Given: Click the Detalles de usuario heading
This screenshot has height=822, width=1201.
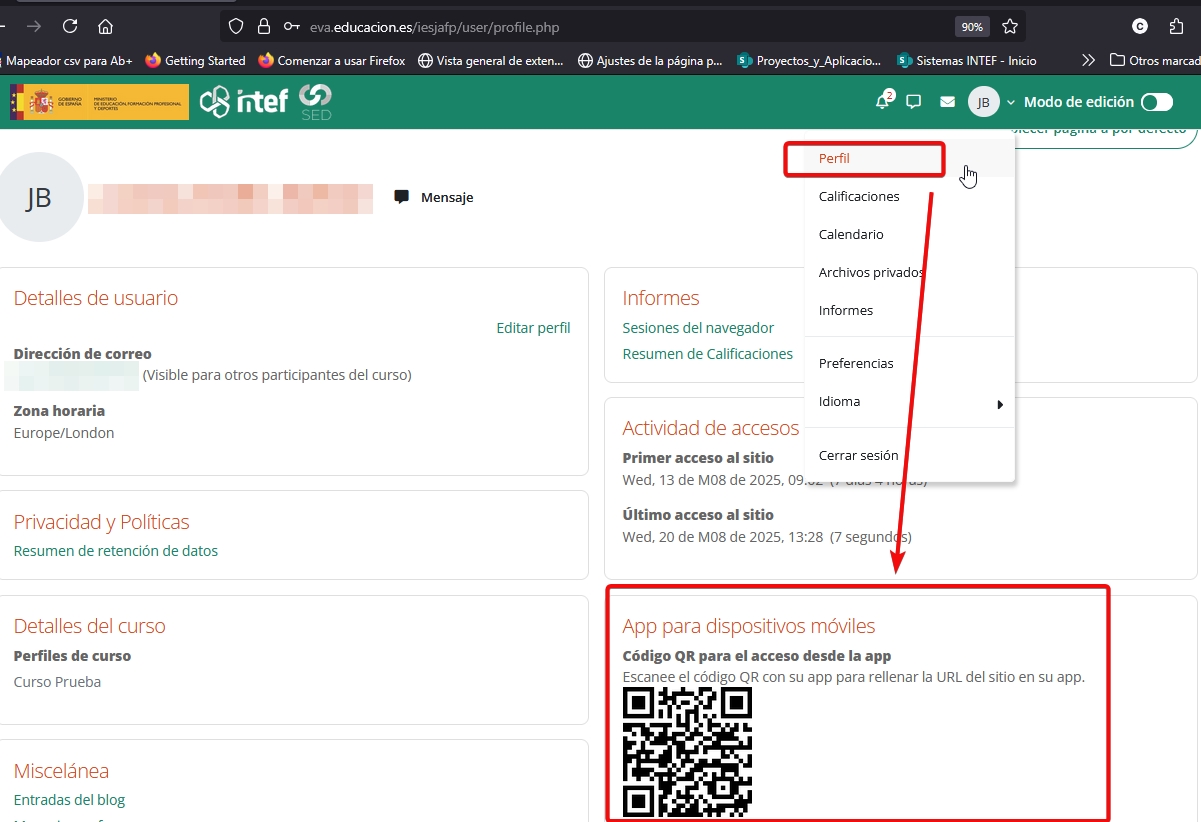Looking at the screenshot, I should 96,298.
